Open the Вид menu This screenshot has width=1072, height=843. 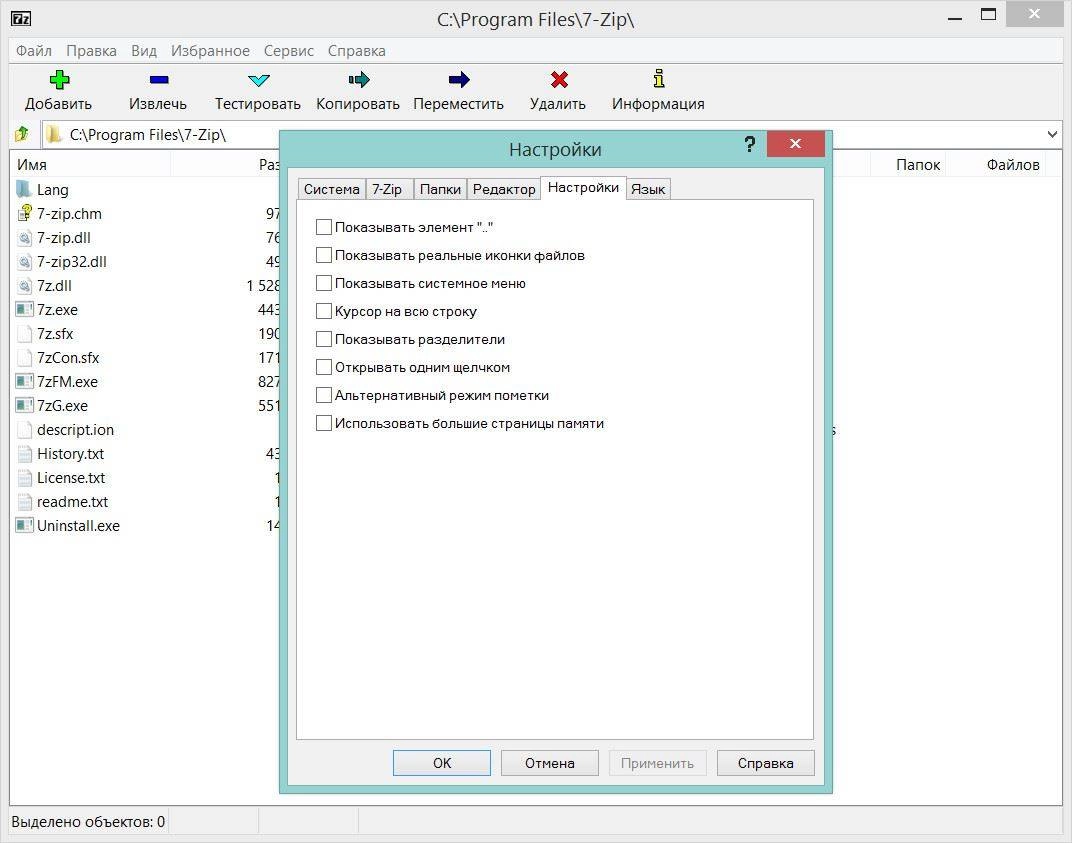(x=144, y=51)
